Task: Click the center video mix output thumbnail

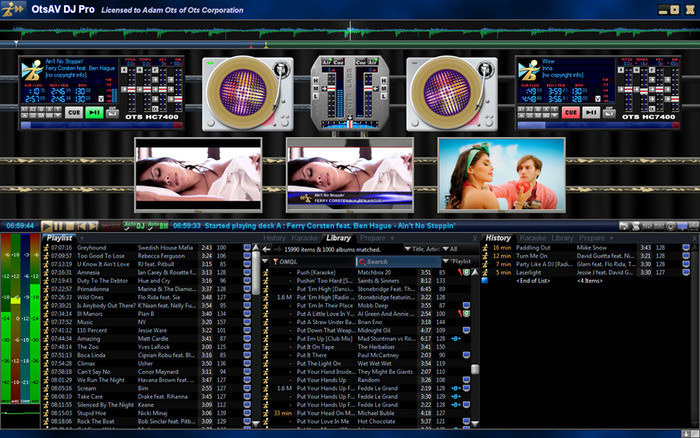Action: tap(350, 175)
